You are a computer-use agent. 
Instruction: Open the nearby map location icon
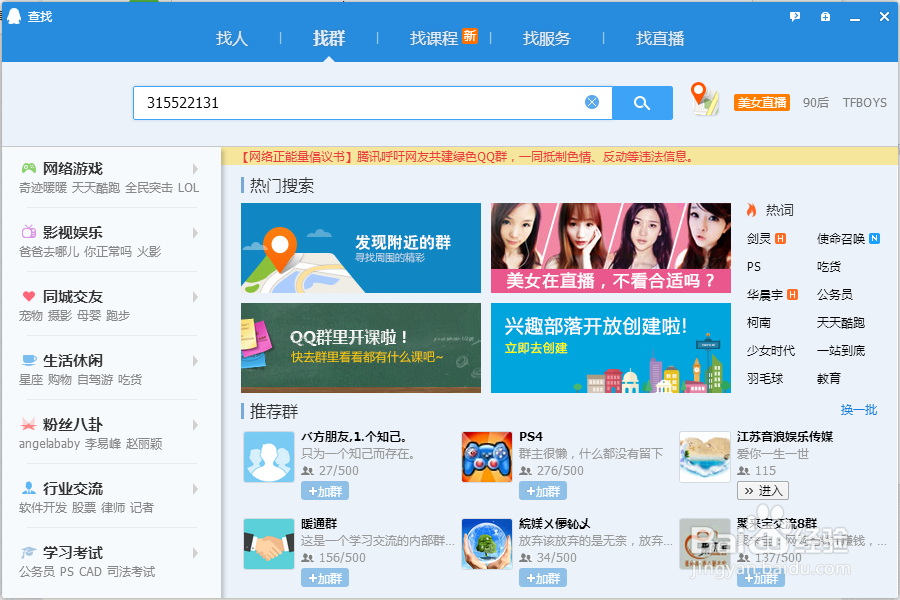click(704, 99)
